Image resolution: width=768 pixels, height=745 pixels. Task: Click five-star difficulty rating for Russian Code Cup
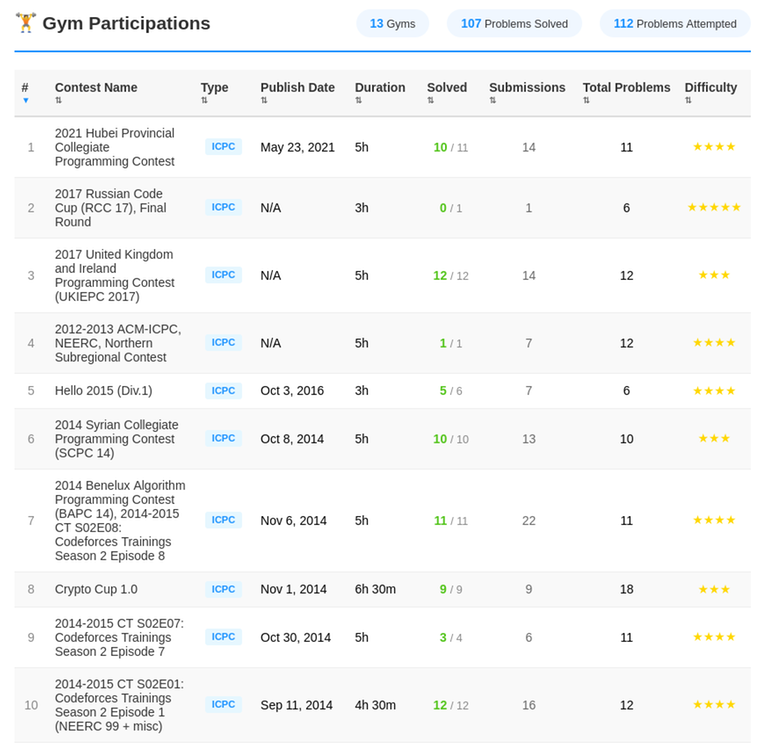[714, 208]
